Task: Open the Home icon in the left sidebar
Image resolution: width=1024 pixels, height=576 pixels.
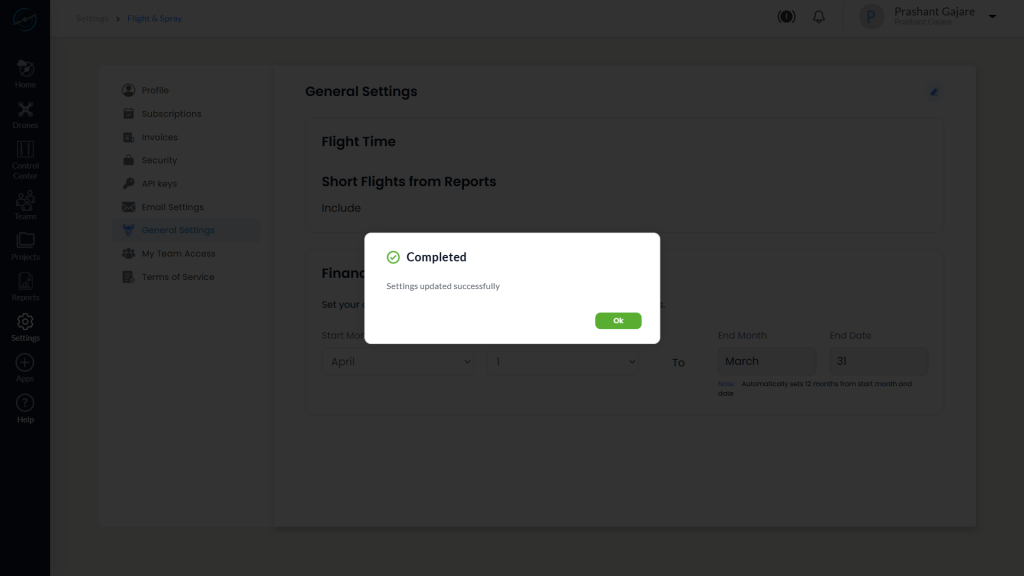Action: point(25,69)
